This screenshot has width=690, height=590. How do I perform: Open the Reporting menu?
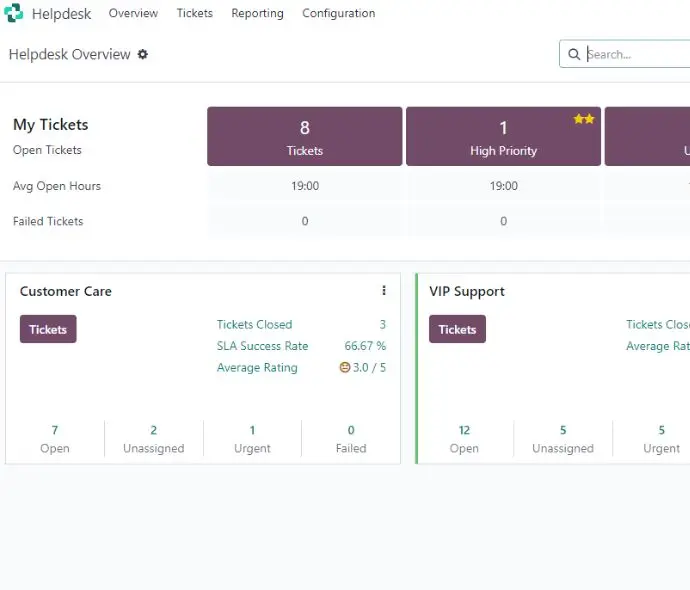pyautogui.click(x=257, y=13)
